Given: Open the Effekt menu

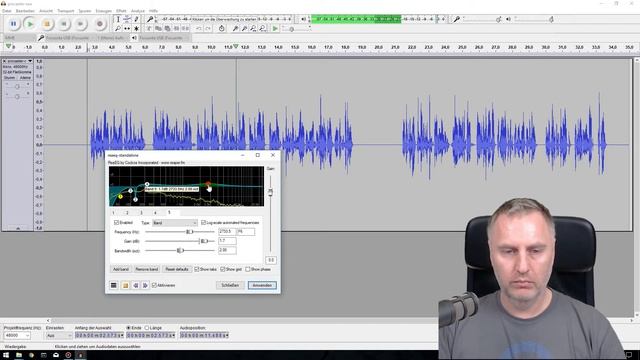Looking at the screenshot, I should tap(121, 11).
